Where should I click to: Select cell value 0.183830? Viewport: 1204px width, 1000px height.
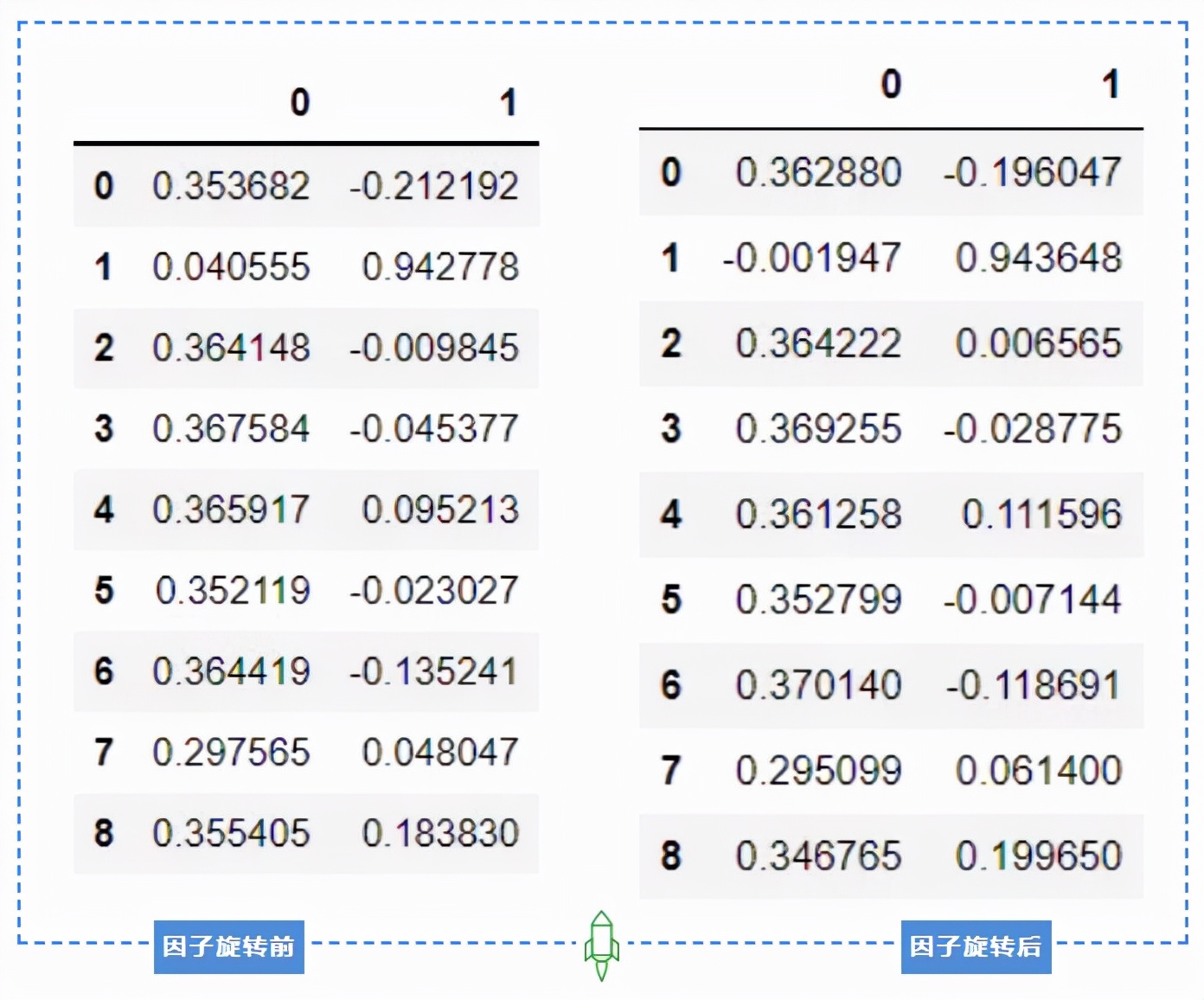tap(440, 833)
